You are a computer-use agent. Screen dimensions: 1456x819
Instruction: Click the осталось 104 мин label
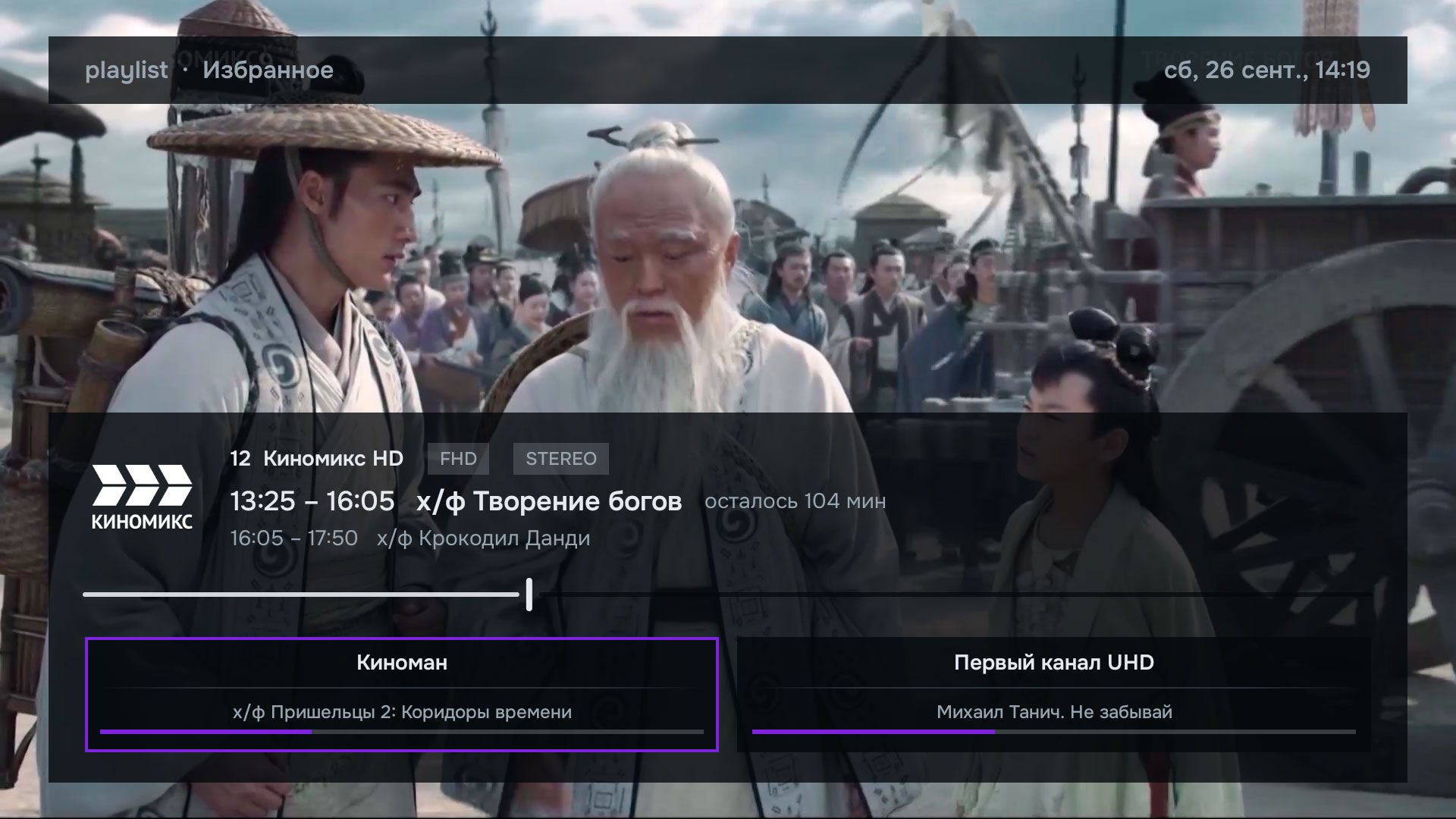[x=795, y=501]
